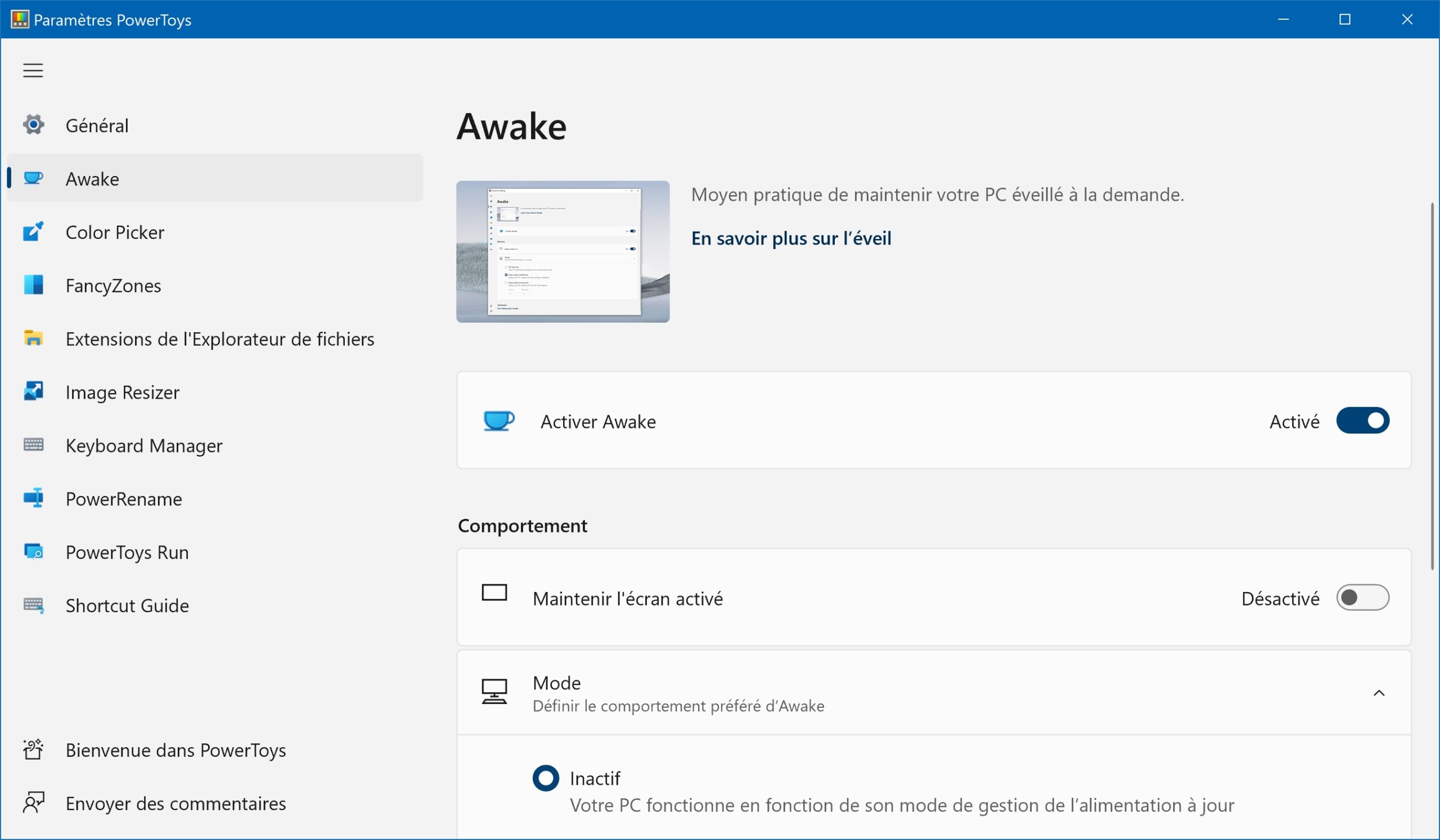The width and height of the screenshot is (1440, 840).
Task: Go to Shortcut Guide page
Action: (x=215, y=606)
